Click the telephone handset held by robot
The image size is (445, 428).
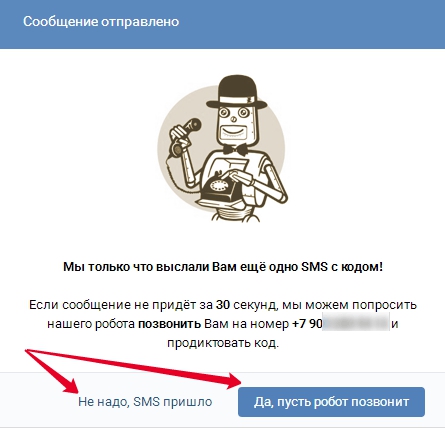184,137
